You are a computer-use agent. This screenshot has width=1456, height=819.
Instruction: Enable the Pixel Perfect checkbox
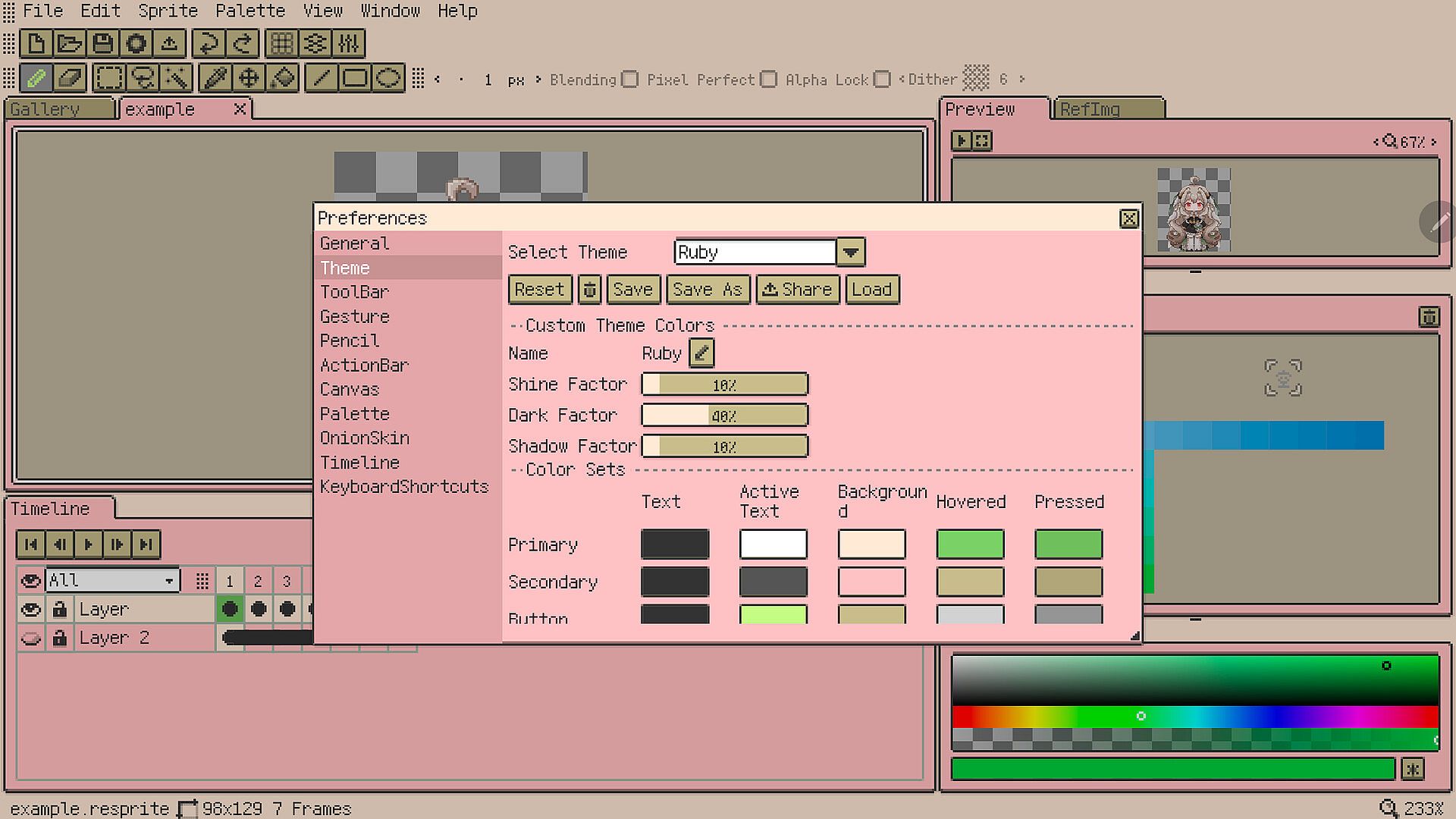(768, 80)
